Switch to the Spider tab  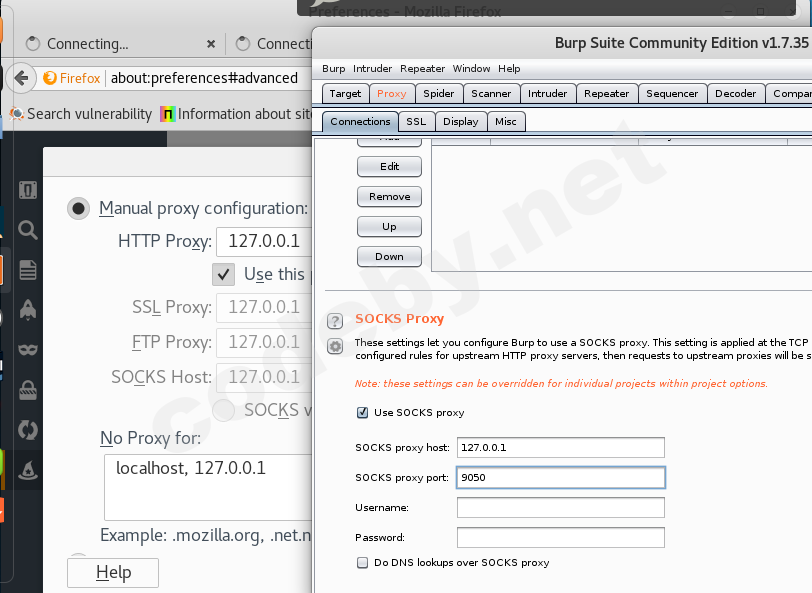(439, 94)
